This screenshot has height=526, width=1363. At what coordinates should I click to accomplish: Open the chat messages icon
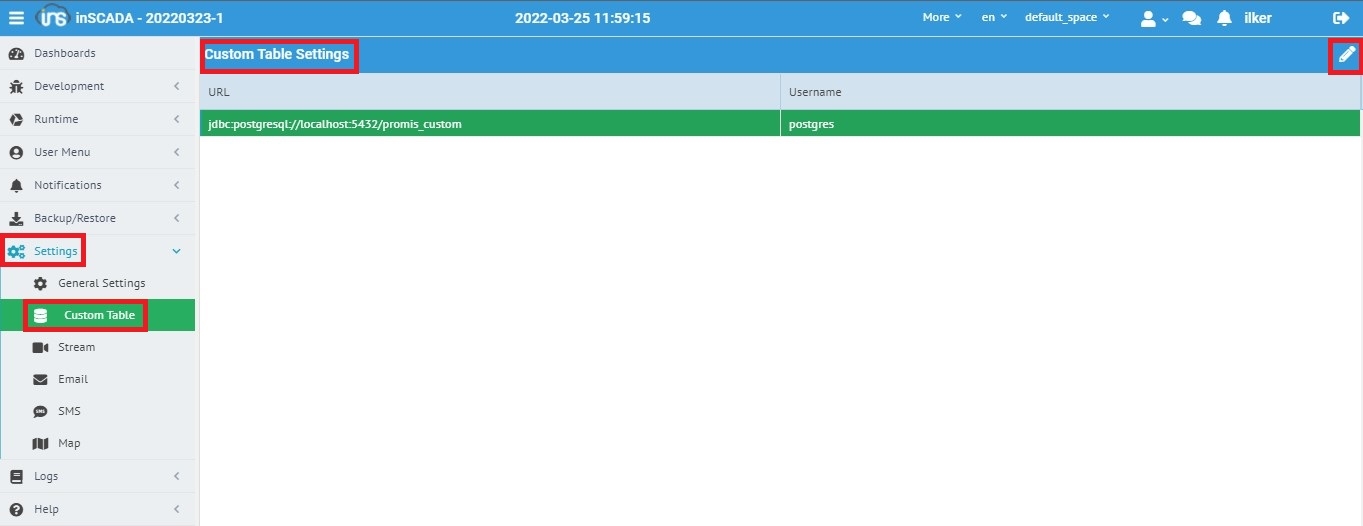tap(1191, 18)
